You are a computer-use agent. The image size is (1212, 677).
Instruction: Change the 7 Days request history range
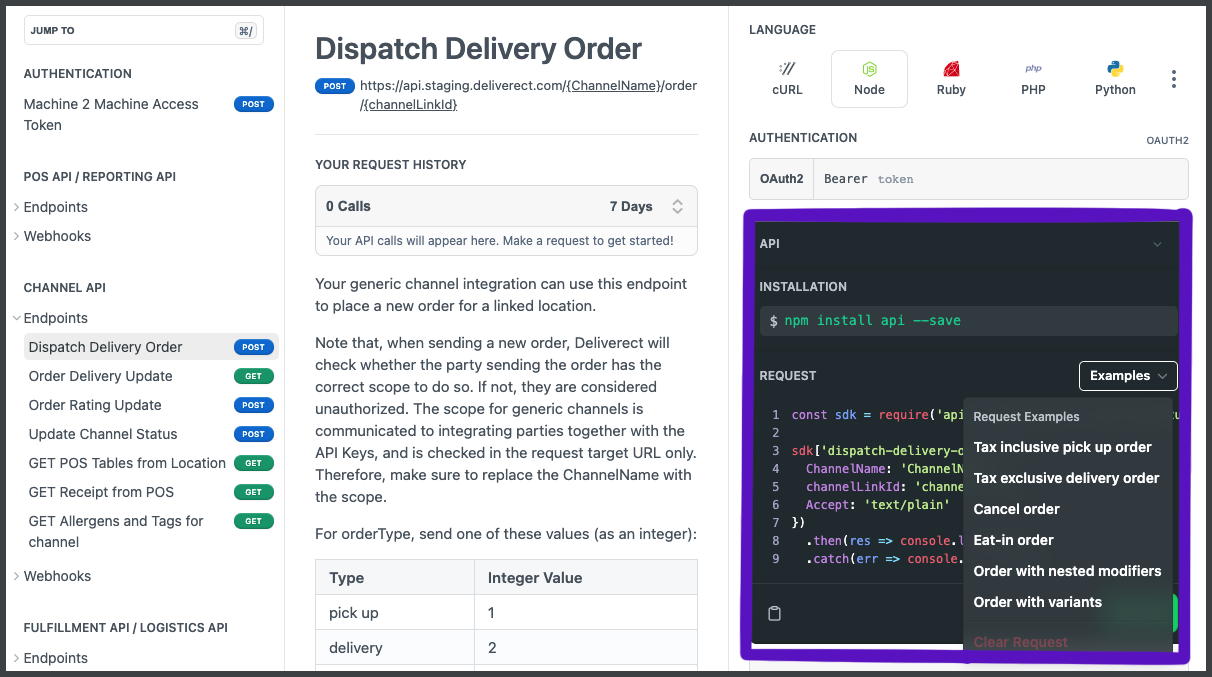click(x=647, y=206)
